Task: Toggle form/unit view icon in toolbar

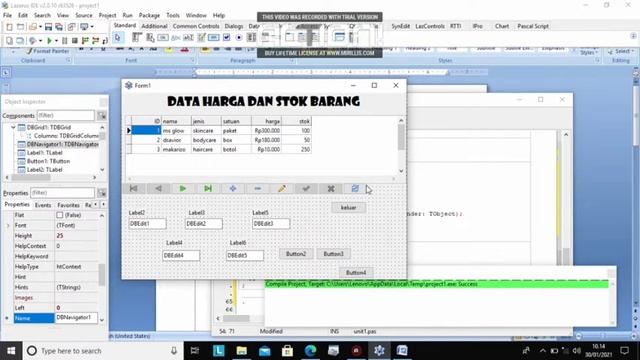Action: click(x=71, y=27)
